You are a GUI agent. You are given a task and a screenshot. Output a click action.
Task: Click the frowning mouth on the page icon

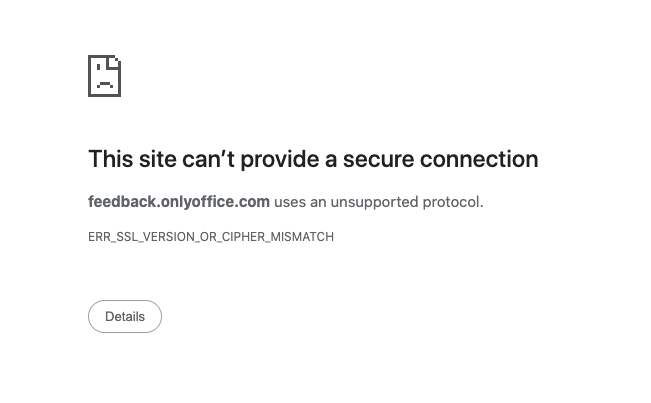(x=104, y=85)
